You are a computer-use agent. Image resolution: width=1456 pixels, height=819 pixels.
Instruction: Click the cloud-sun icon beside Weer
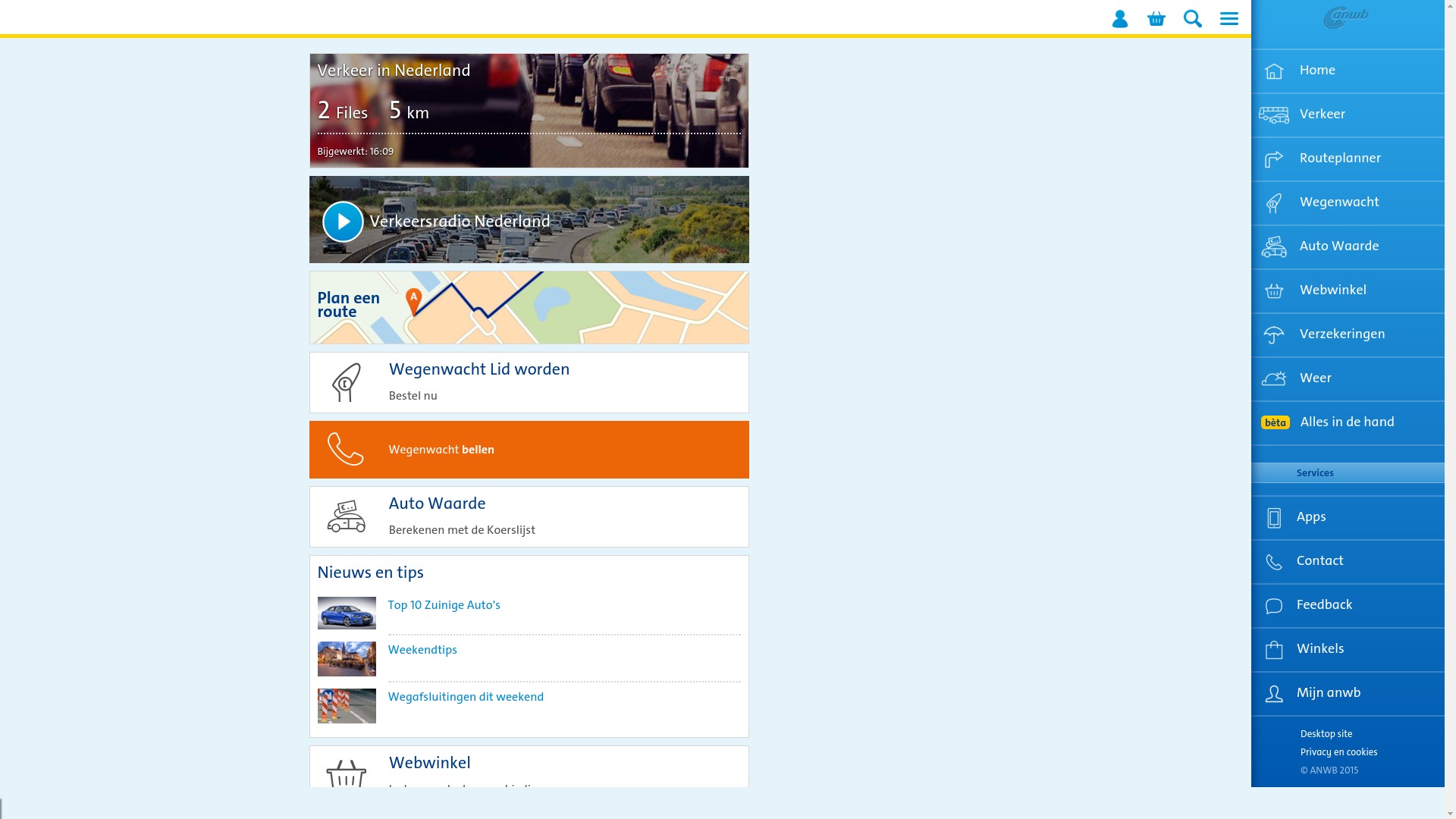(x=1274, y=378)
